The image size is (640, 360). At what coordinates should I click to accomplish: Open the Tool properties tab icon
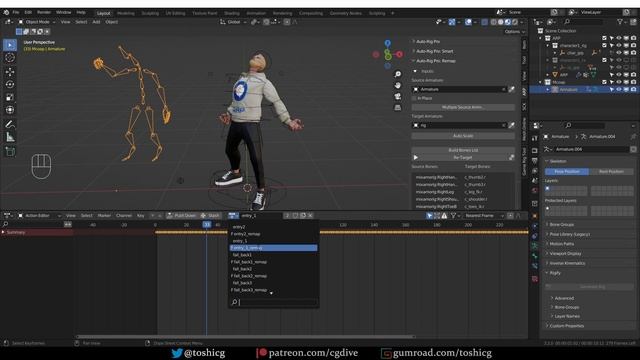535,139
